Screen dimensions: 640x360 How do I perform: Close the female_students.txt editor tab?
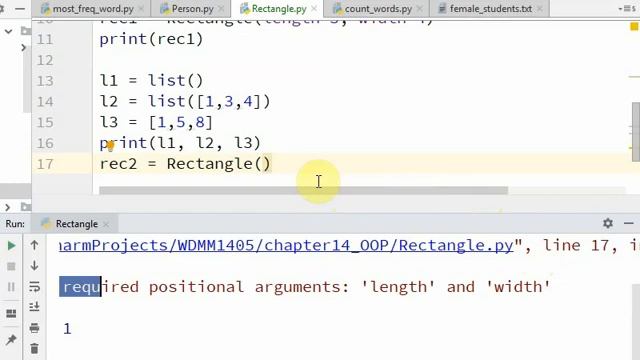tap(540, 9)
